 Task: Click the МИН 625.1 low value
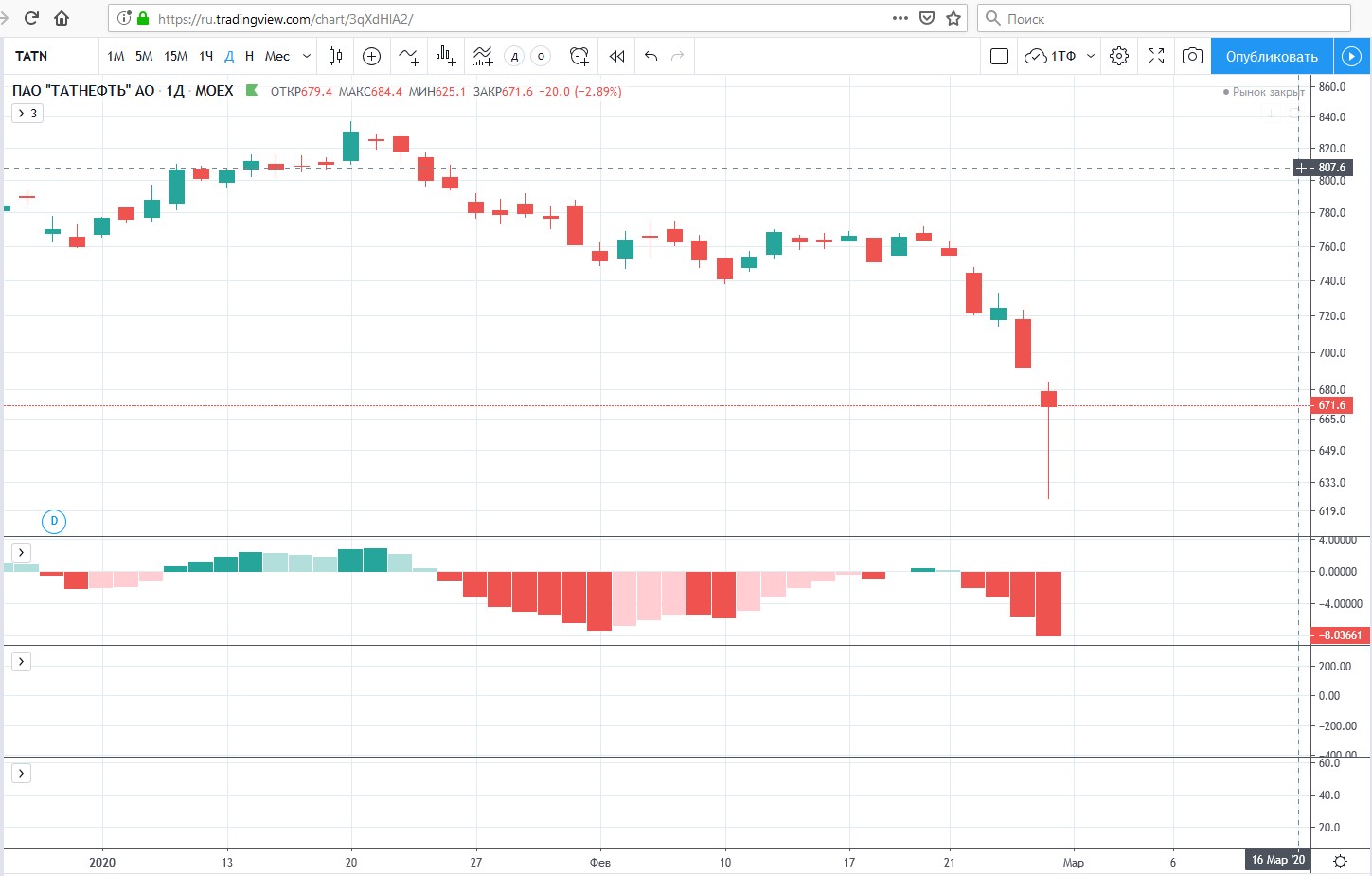coord(437,92)
